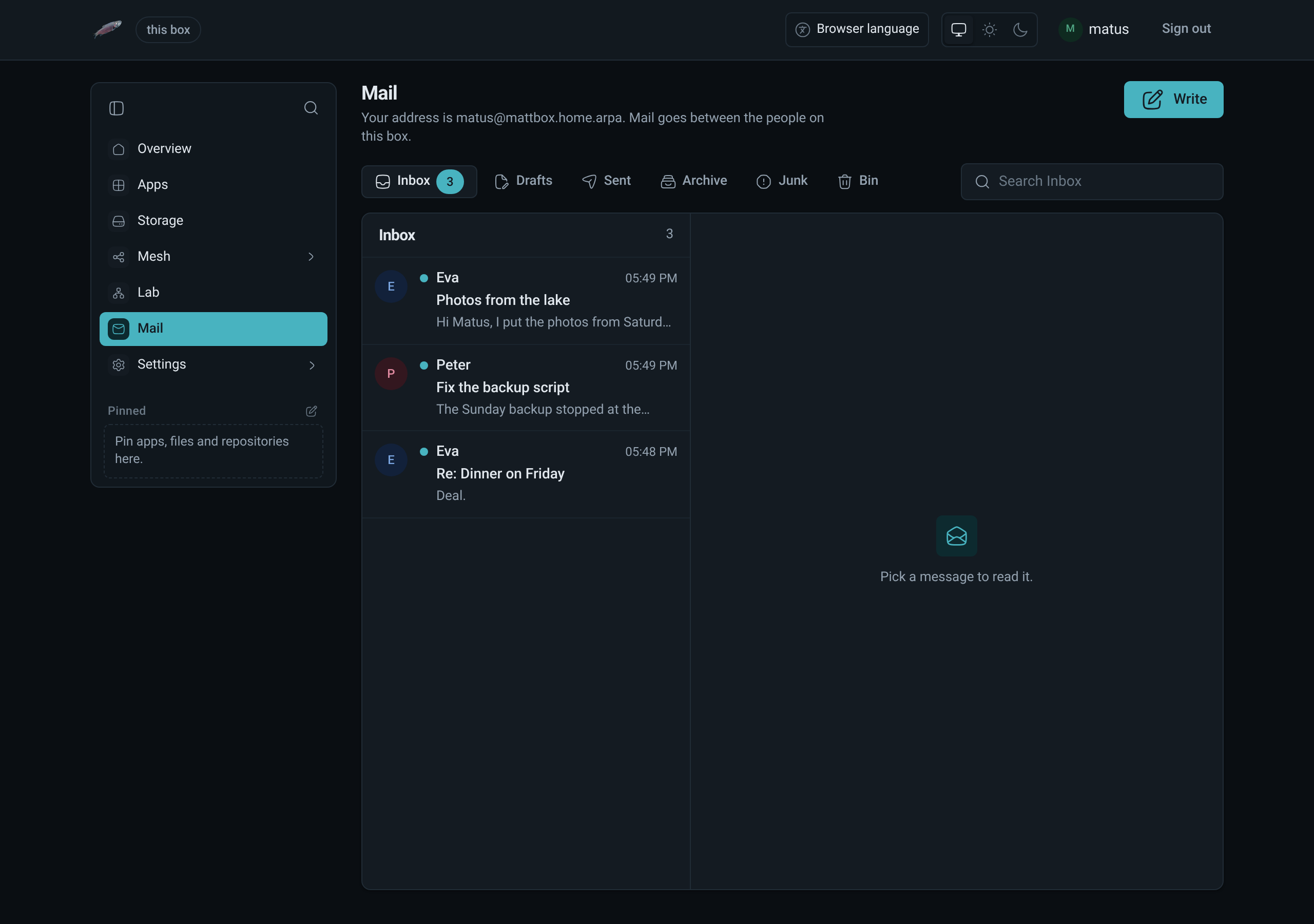1314x924 pixels.
Task: Open the matus profile name
Action: (1109, 29)
